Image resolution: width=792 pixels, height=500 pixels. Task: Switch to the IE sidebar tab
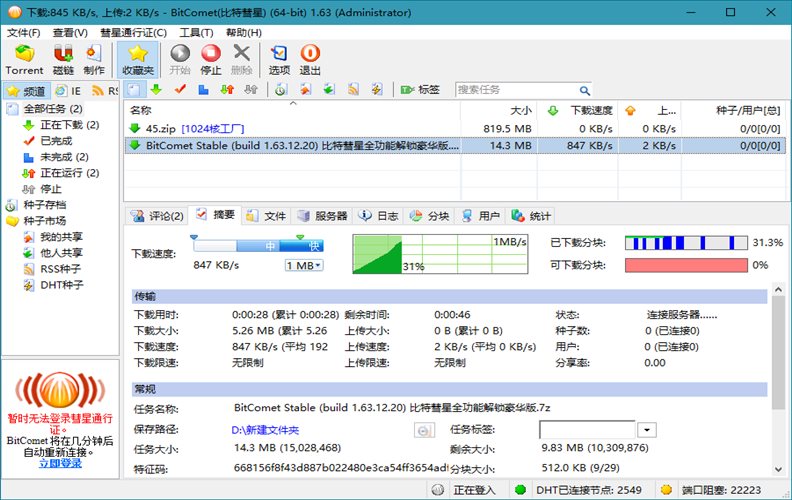[x=69, y=91]
